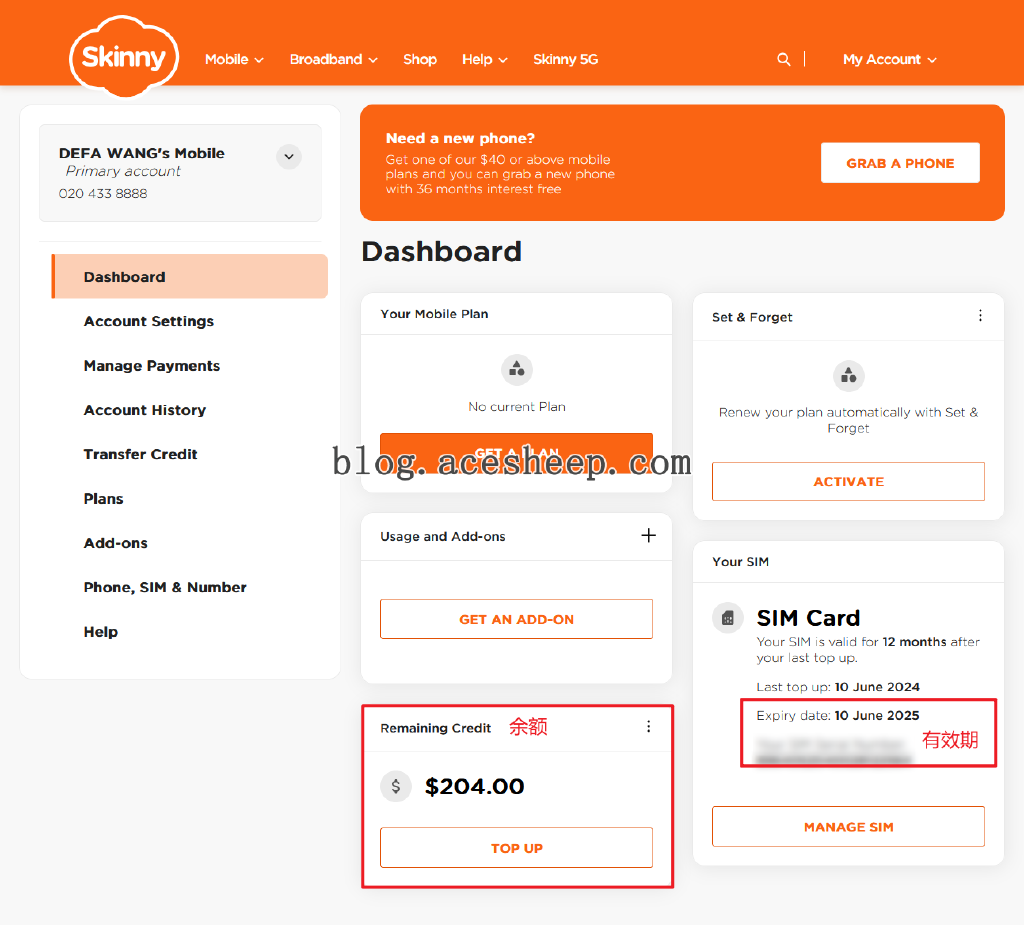Expand the Help menu in top navigation
Image resolution: width=1024 pixels, height=925 pixels.
click(x=484, y=59)
